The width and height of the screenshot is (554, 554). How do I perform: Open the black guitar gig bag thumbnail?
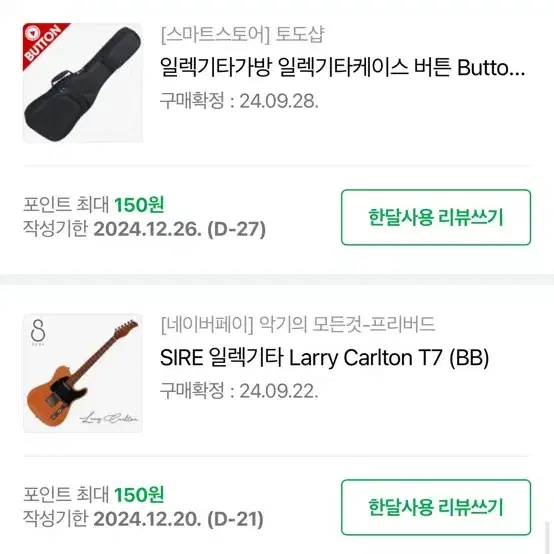coord(83,83)
